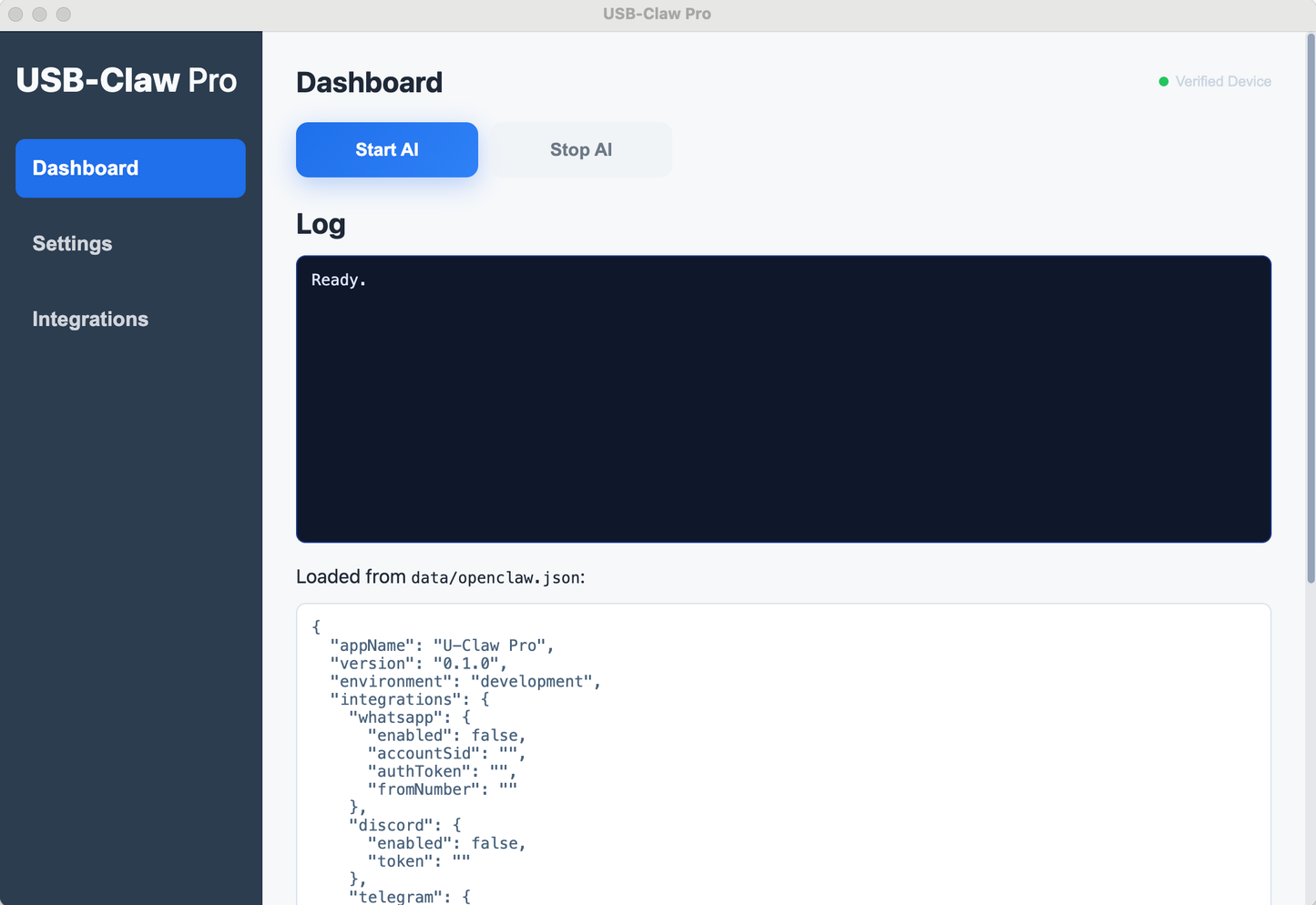Click the "fromNumber": "" line
This screenshot has height=905, width=1316.
443,789
